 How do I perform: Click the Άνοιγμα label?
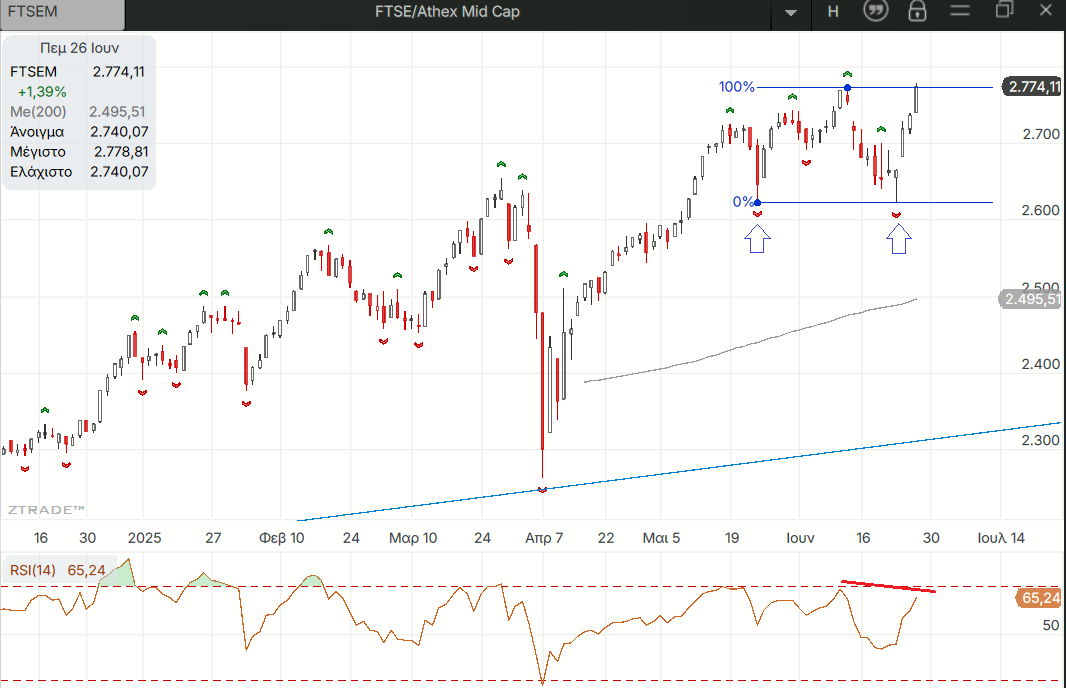37,132
